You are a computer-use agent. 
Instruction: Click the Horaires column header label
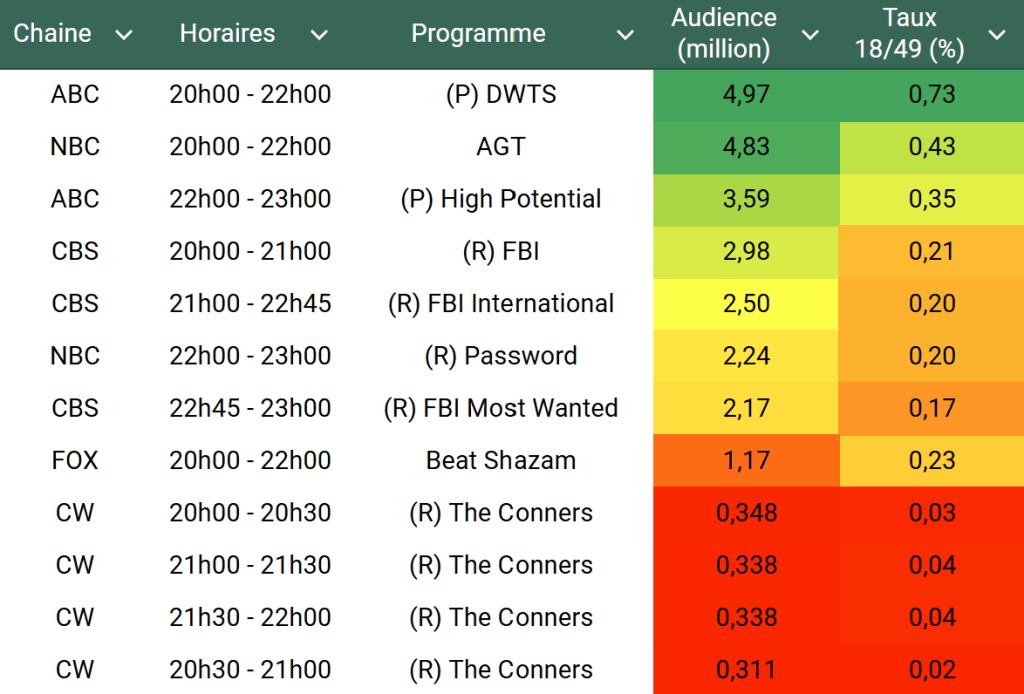(226, 34)
